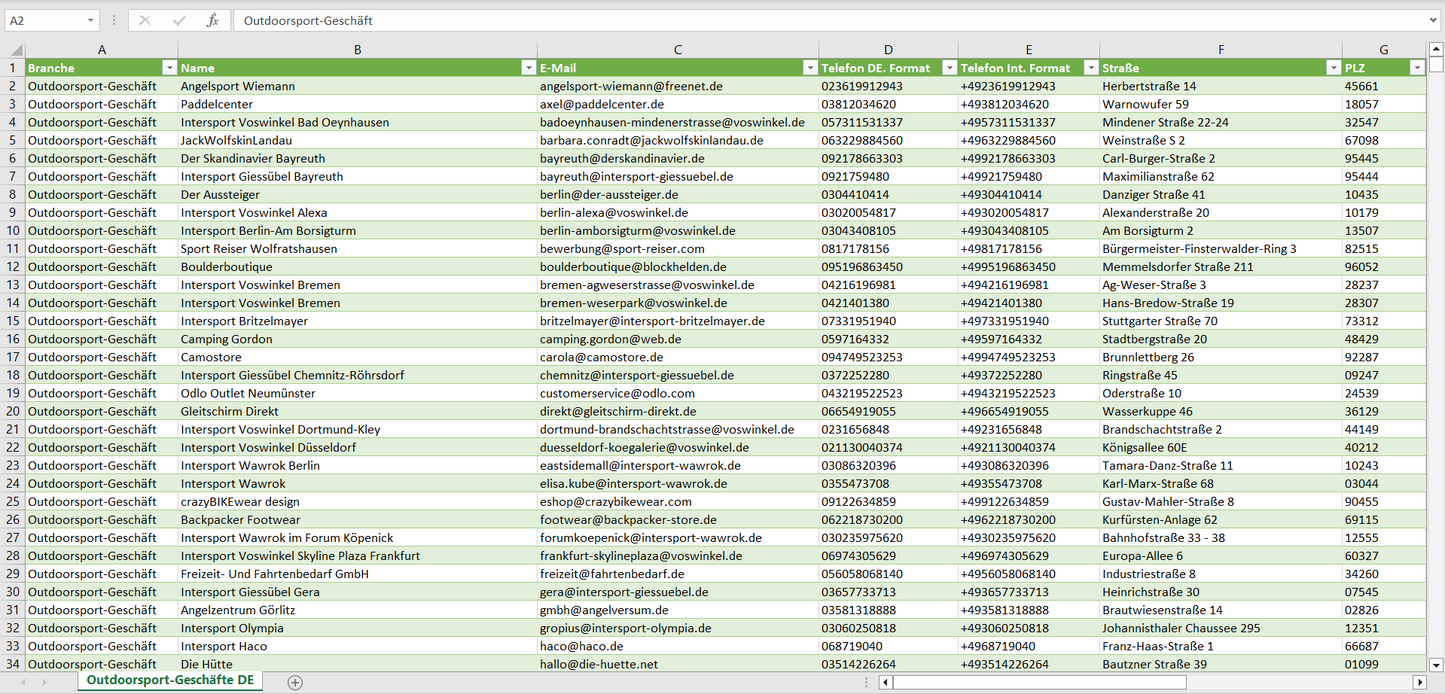1445x694 pixels.
Task: Expand the formula bar with chevron
Action: point(1434,20)
